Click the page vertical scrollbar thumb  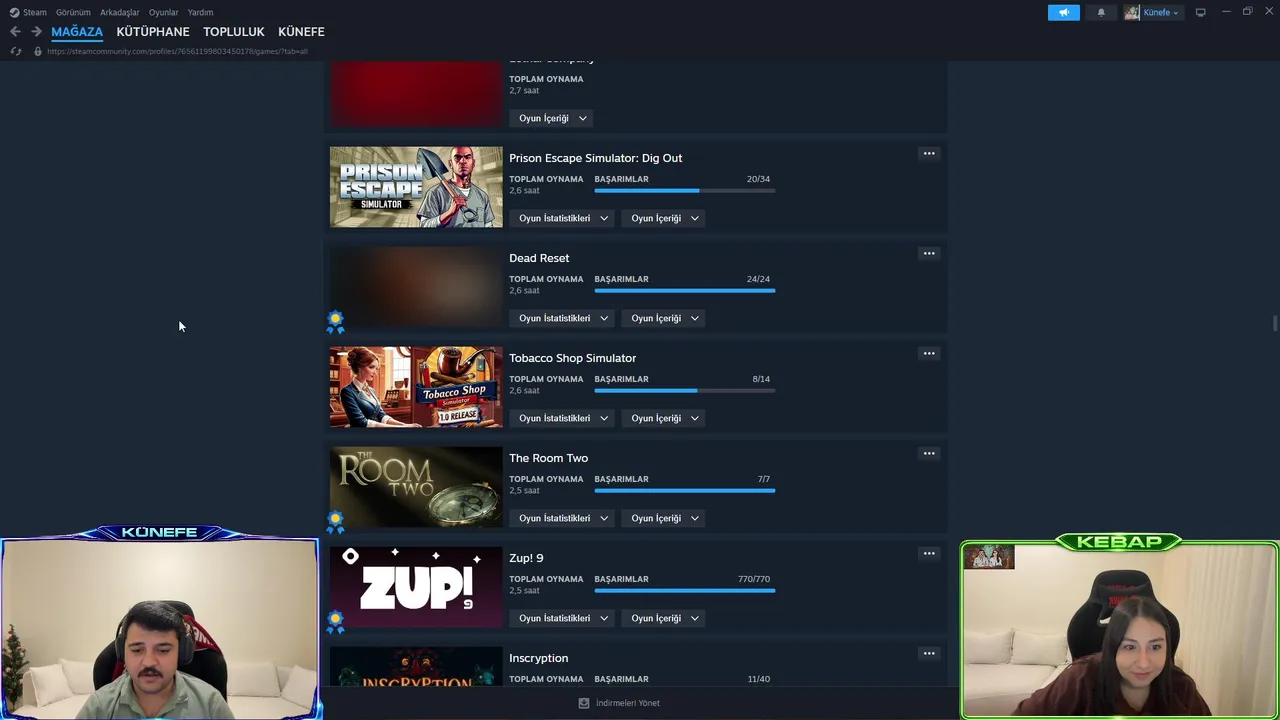coord(1274,325)
